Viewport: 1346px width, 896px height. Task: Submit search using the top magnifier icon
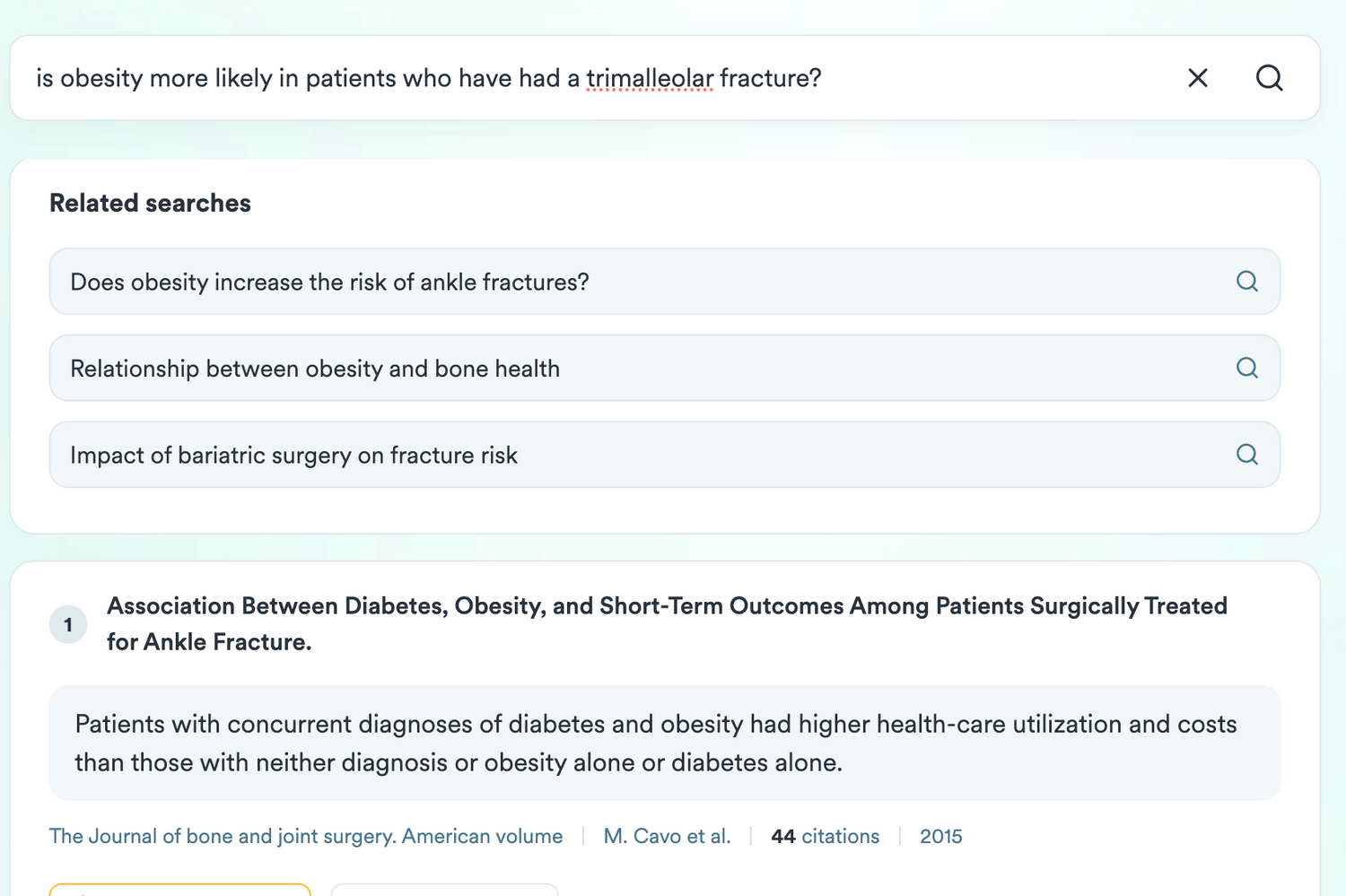pyautogui.click(x=1269, y=78)
